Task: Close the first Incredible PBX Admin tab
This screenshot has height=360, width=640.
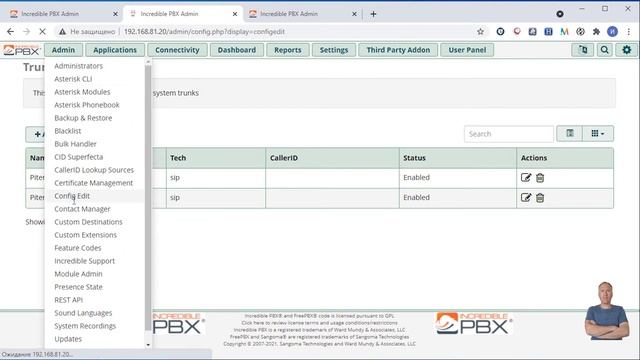Action: click(115, 14)
